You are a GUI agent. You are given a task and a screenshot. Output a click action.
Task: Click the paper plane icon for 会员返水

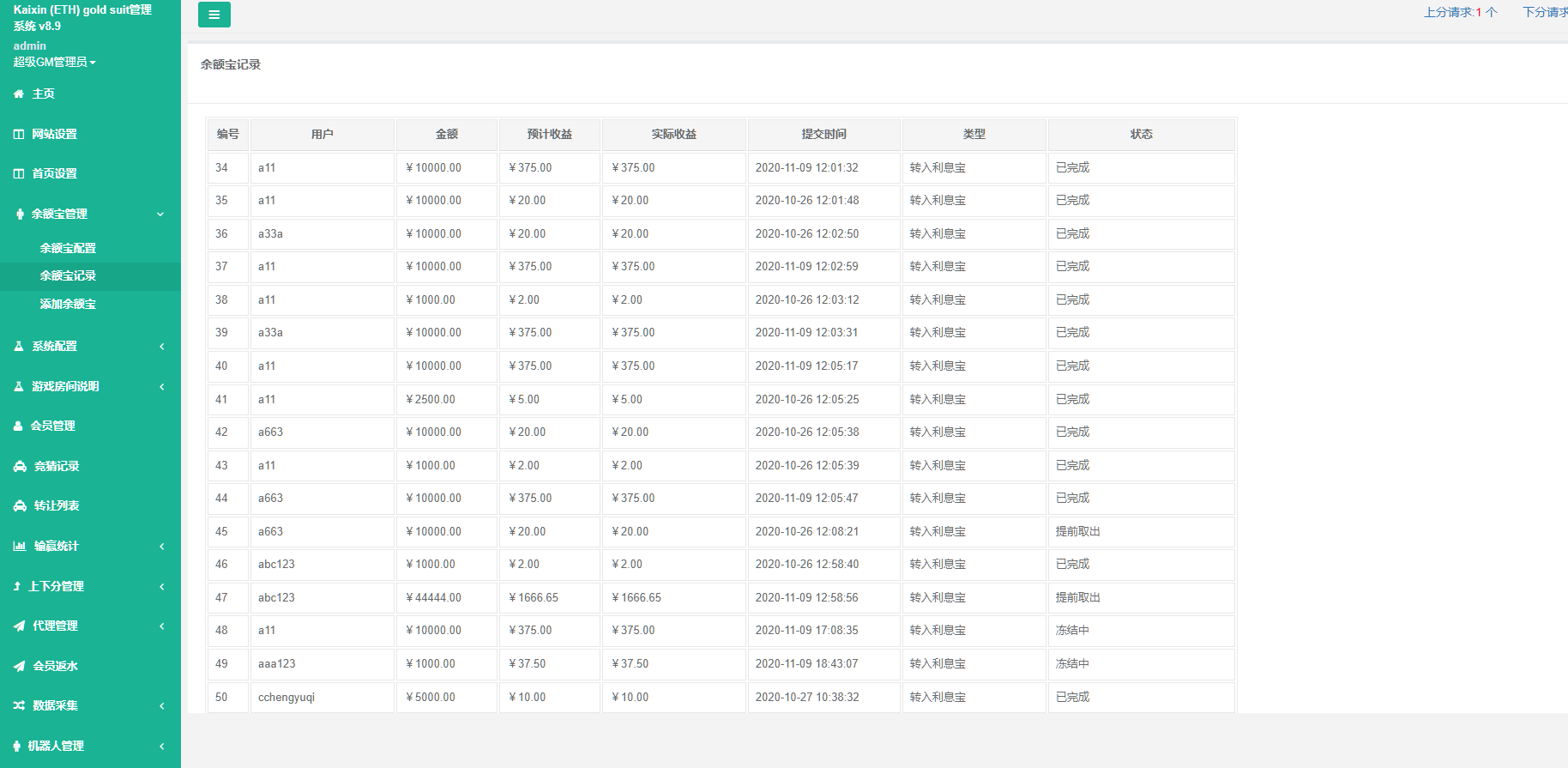(19, 667)
